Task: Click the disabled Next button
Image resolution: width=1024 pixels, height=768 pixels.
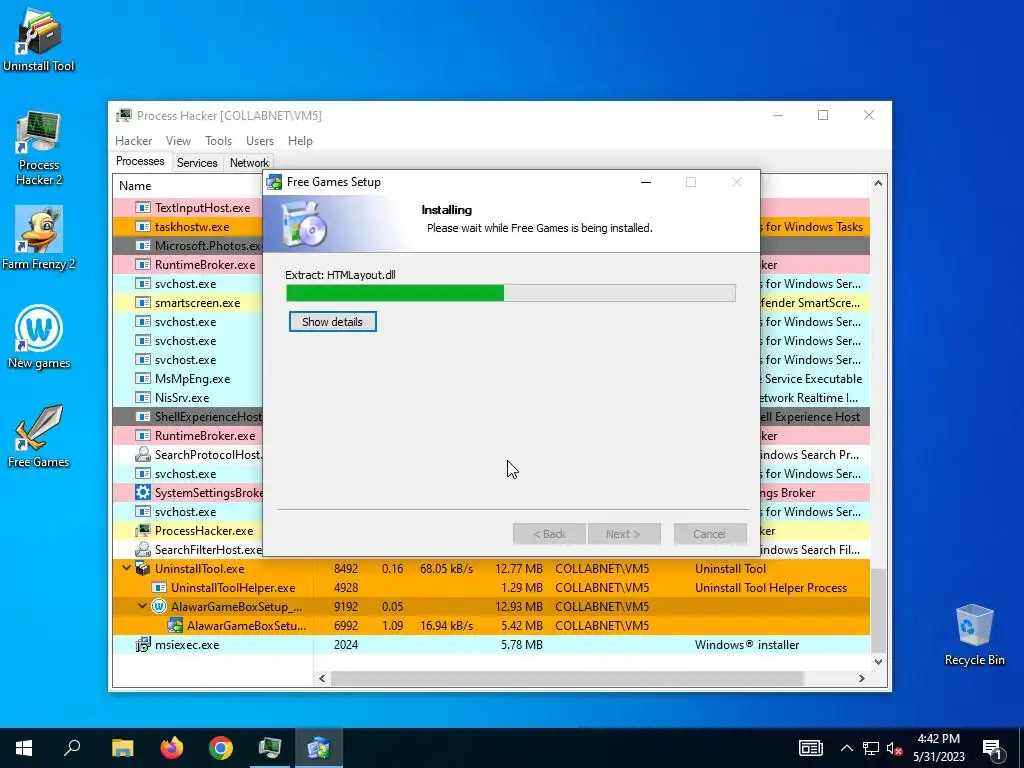Action: coord(624,534)
